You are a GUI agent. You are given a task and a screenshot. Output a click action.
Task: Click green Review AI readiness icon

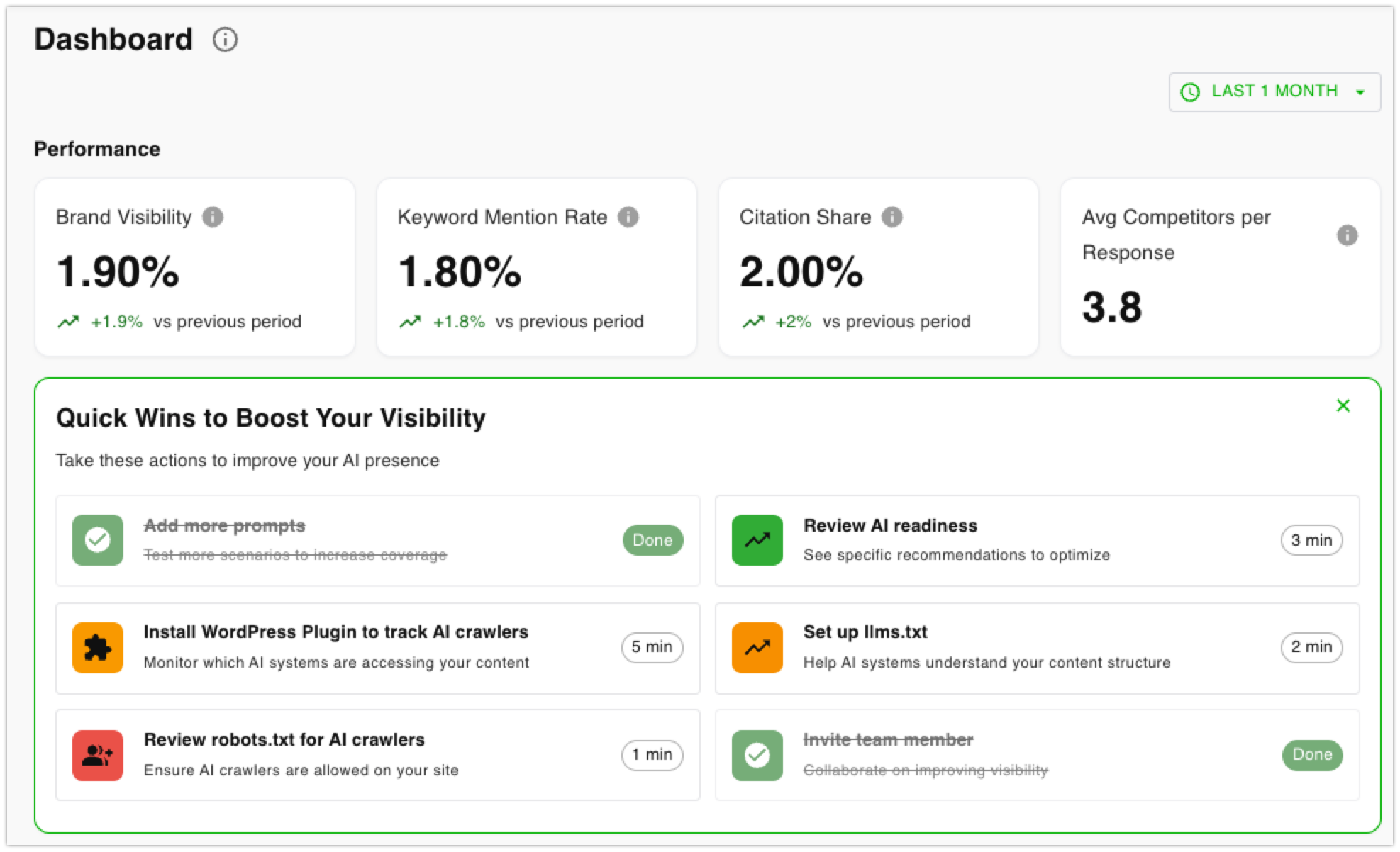pos(757,540)
